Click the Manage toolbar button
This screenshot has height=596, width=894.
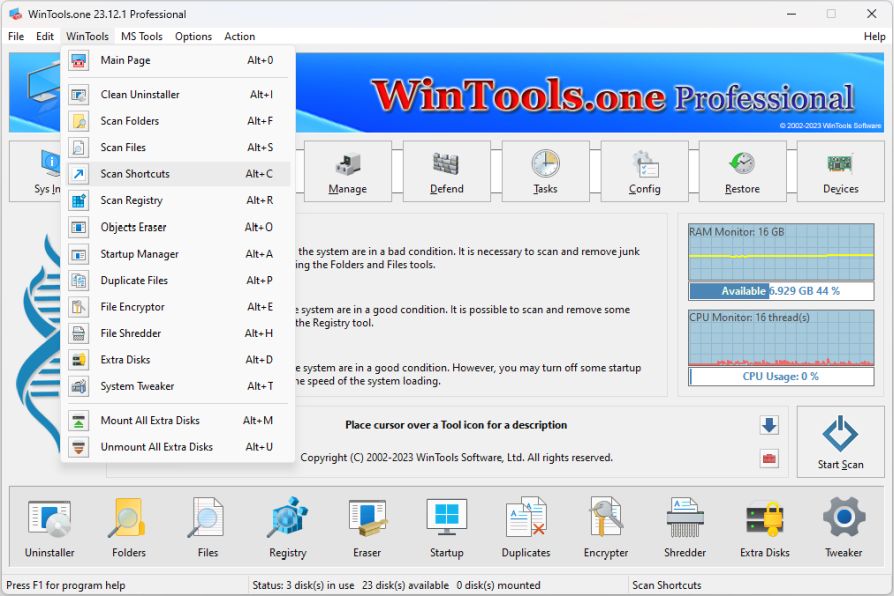tap(348, 172)
